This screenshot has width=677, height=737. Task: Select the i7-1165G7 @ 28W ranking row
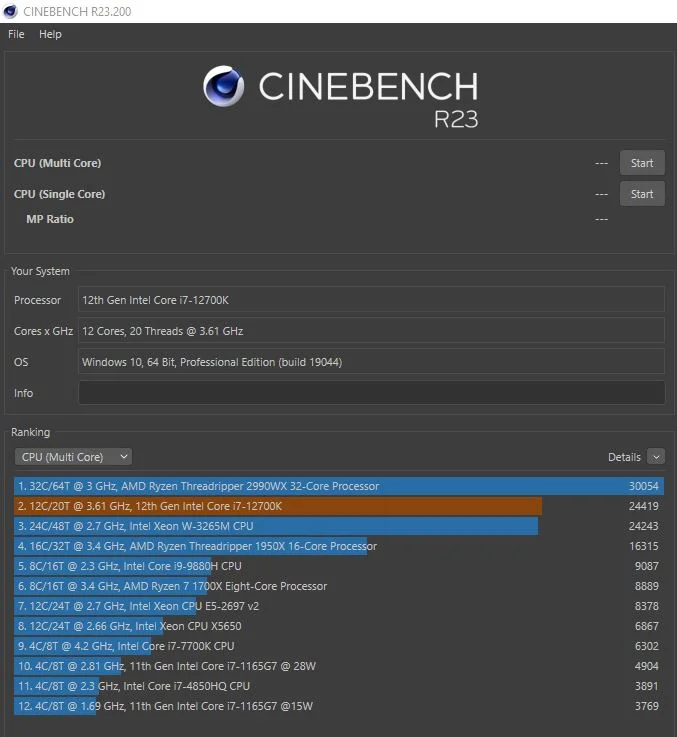pos(338,666)
